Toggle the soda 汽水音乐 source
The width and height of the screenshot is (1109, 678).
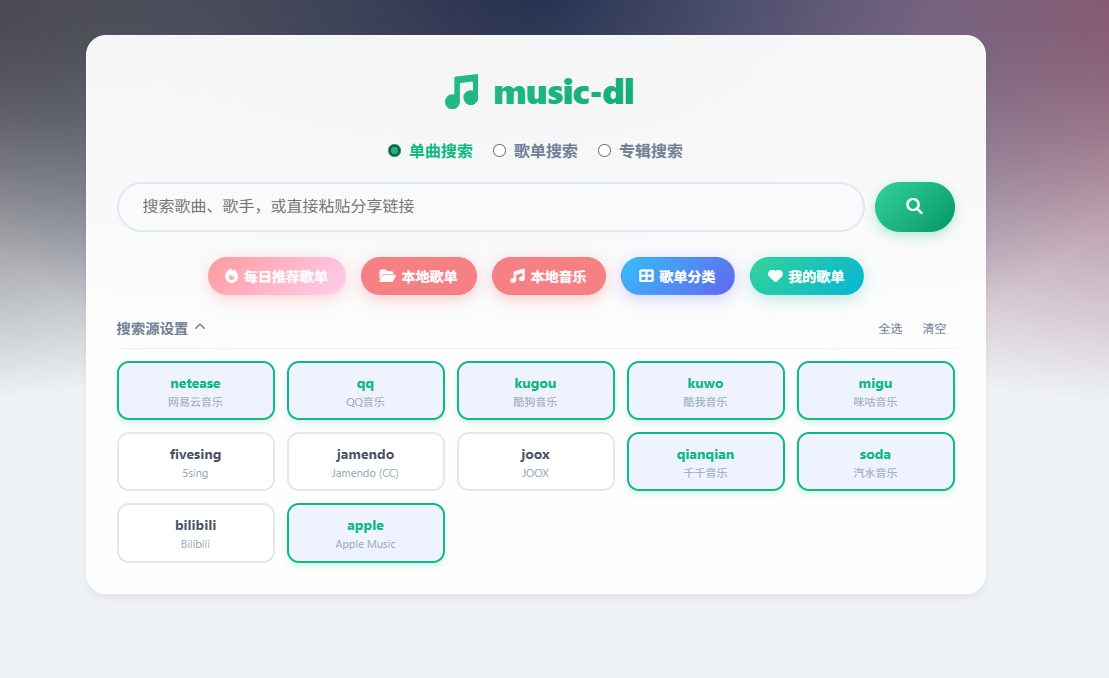point(876,462)
